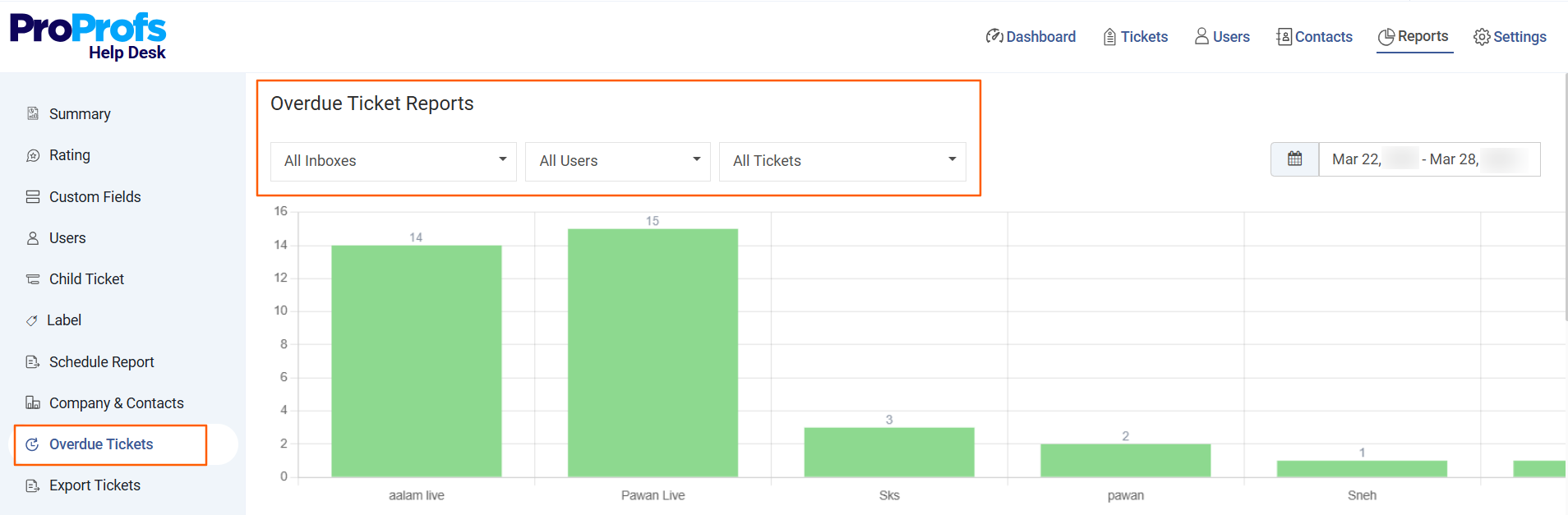The height and width of the screenshot is (515, 1568).
Task: Click the aalam live axis label
Action: [x=417, y=495]
